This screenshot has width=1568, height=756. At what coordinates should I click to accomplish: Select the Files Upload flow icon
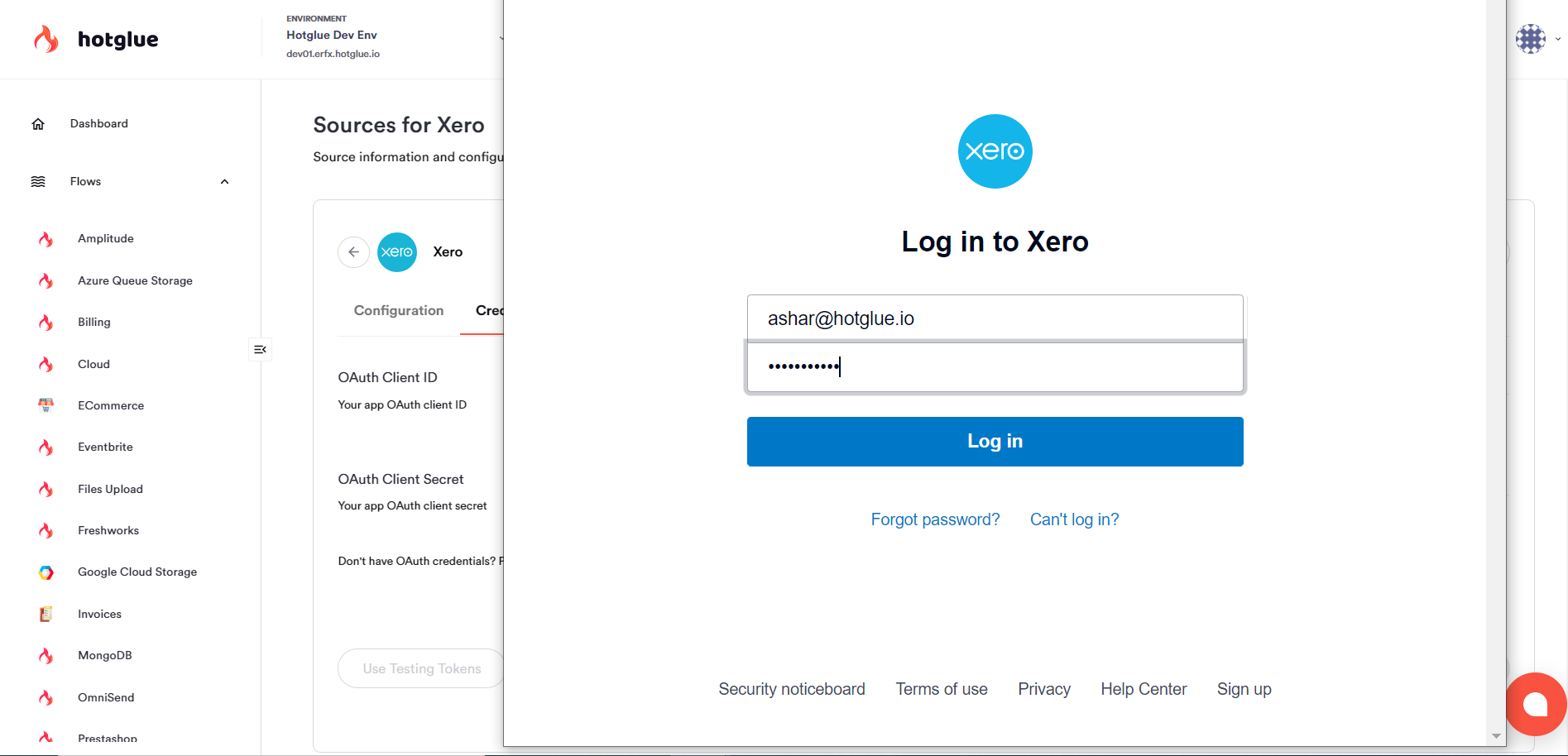click(46, 490)
